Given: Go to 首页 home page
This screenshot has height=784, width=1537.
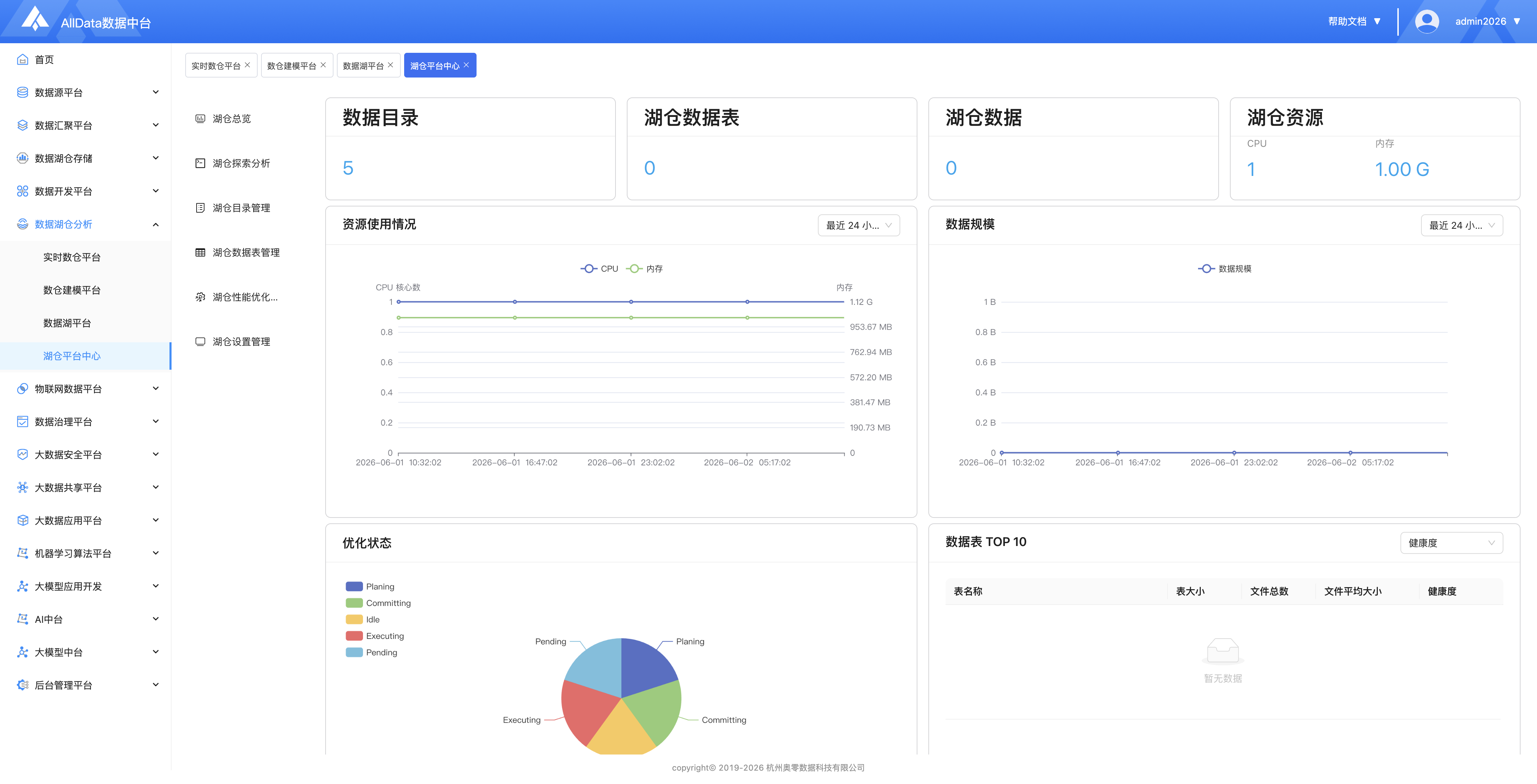Looking at the screenshot, I should click(44, 60).
